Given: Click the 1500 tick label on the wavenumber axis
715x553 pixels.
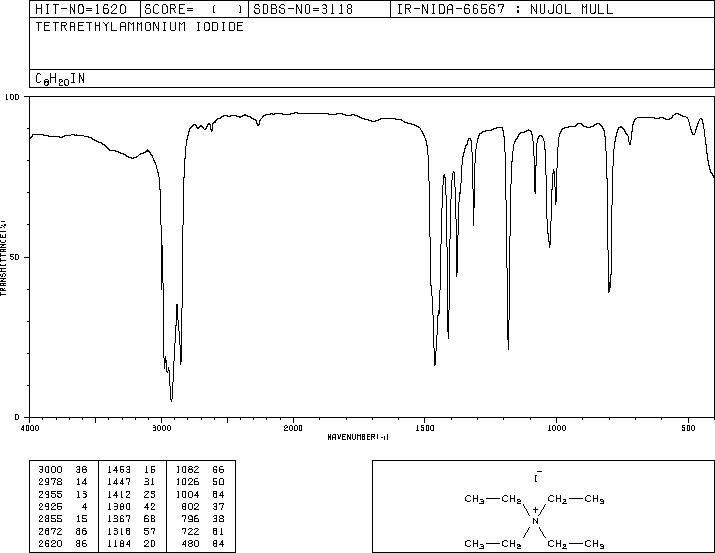Looking at the screenshot, I should coord(425,428).
